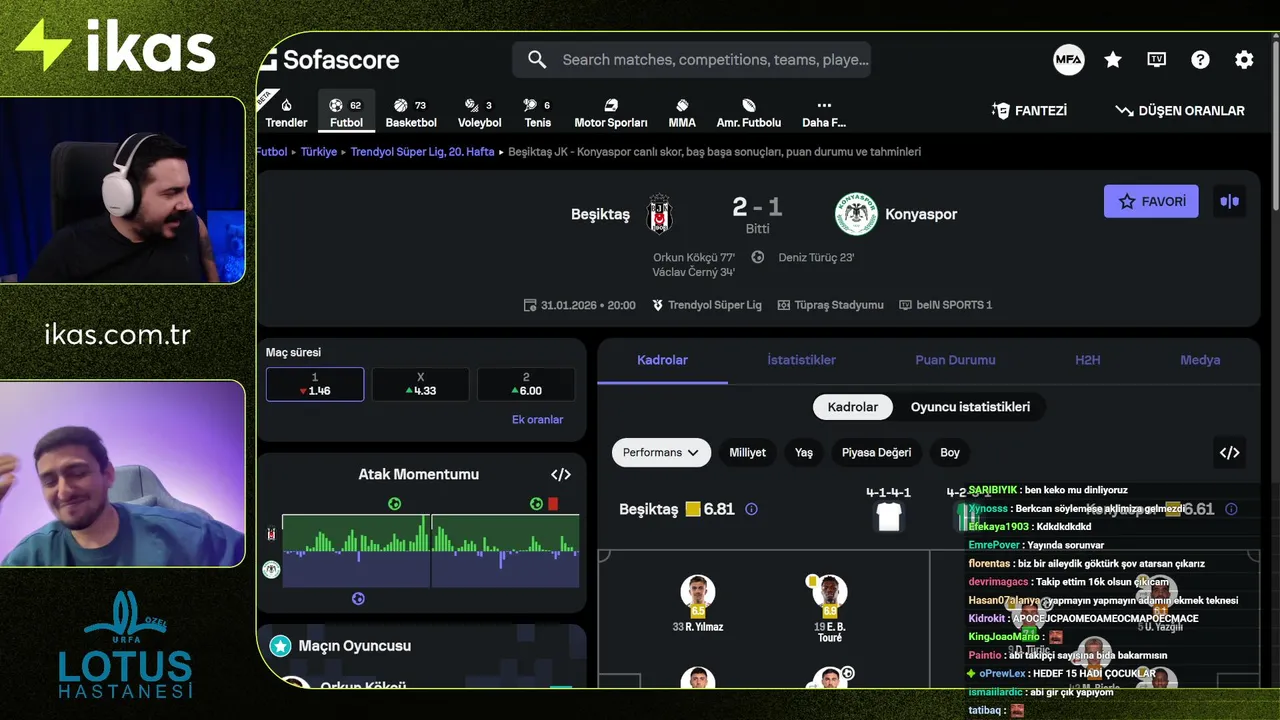The height and width of the screenshot is (720, 1280).
Task: Select the Futbol category
Action: 346,113
